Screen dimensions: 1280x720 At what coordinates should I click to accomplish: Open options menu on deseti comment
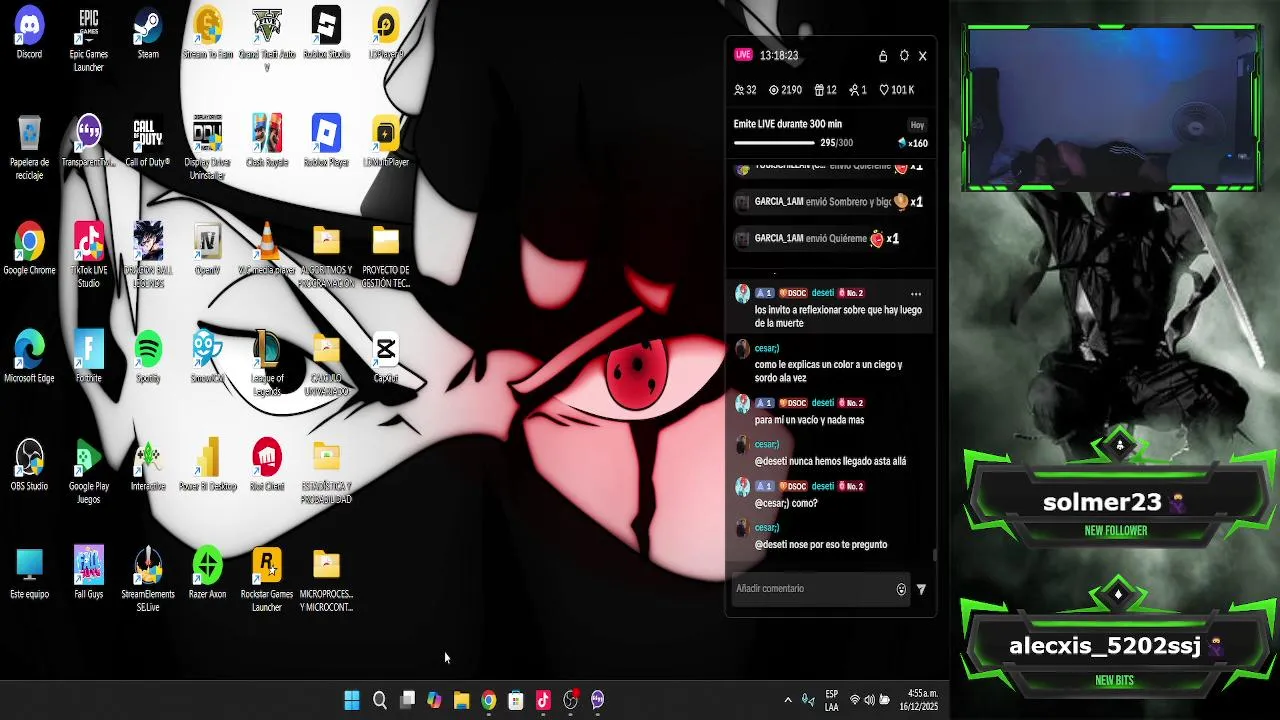click(x=915, y=294)
